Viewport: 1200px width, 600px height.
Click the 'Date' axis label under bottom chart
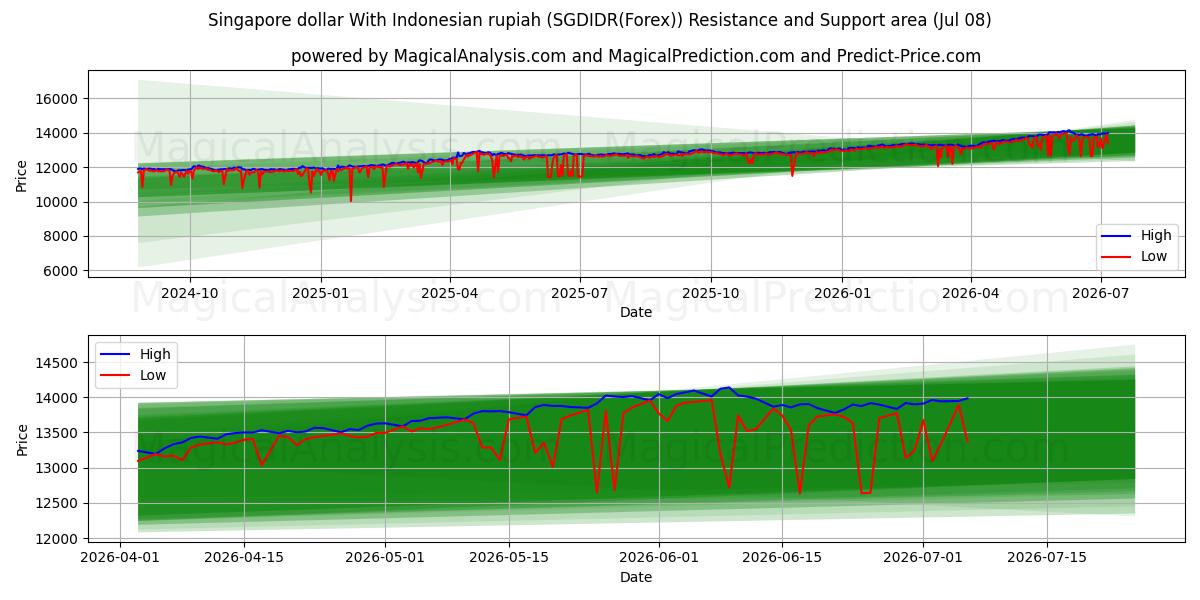point(636,577)
